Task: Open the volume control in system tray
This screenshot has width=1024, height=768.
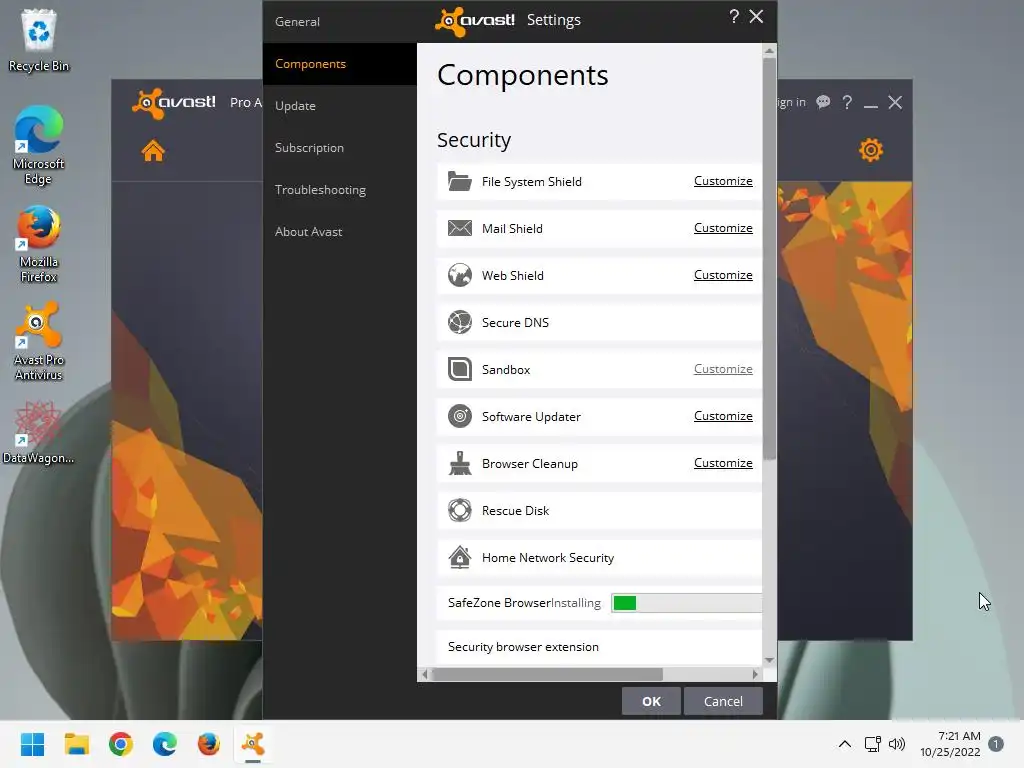Action: [897, 744]
